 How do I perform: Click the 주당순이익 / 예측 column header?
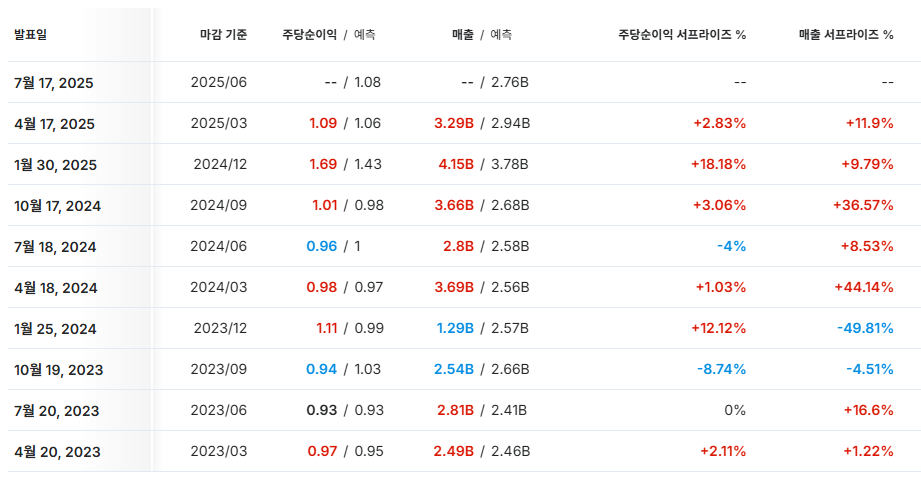coord(328,35)
